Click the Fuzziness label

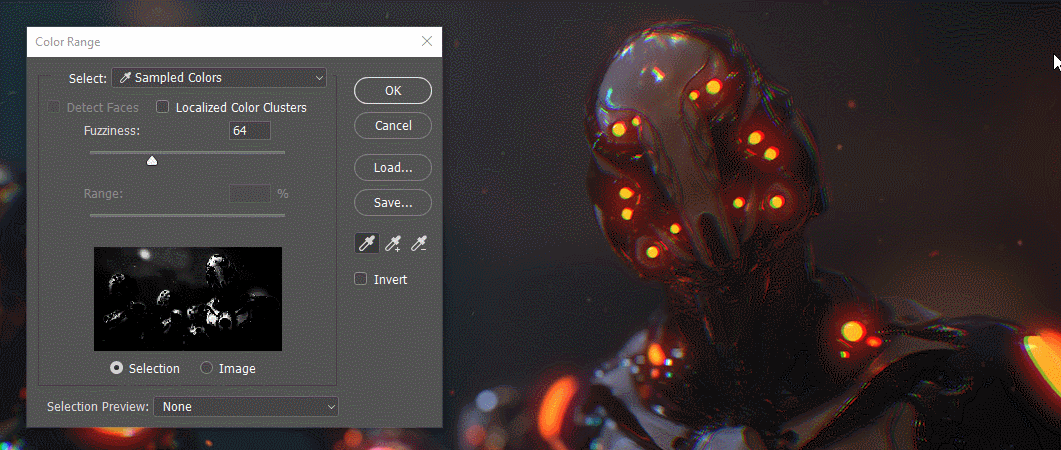coord(112,131)
